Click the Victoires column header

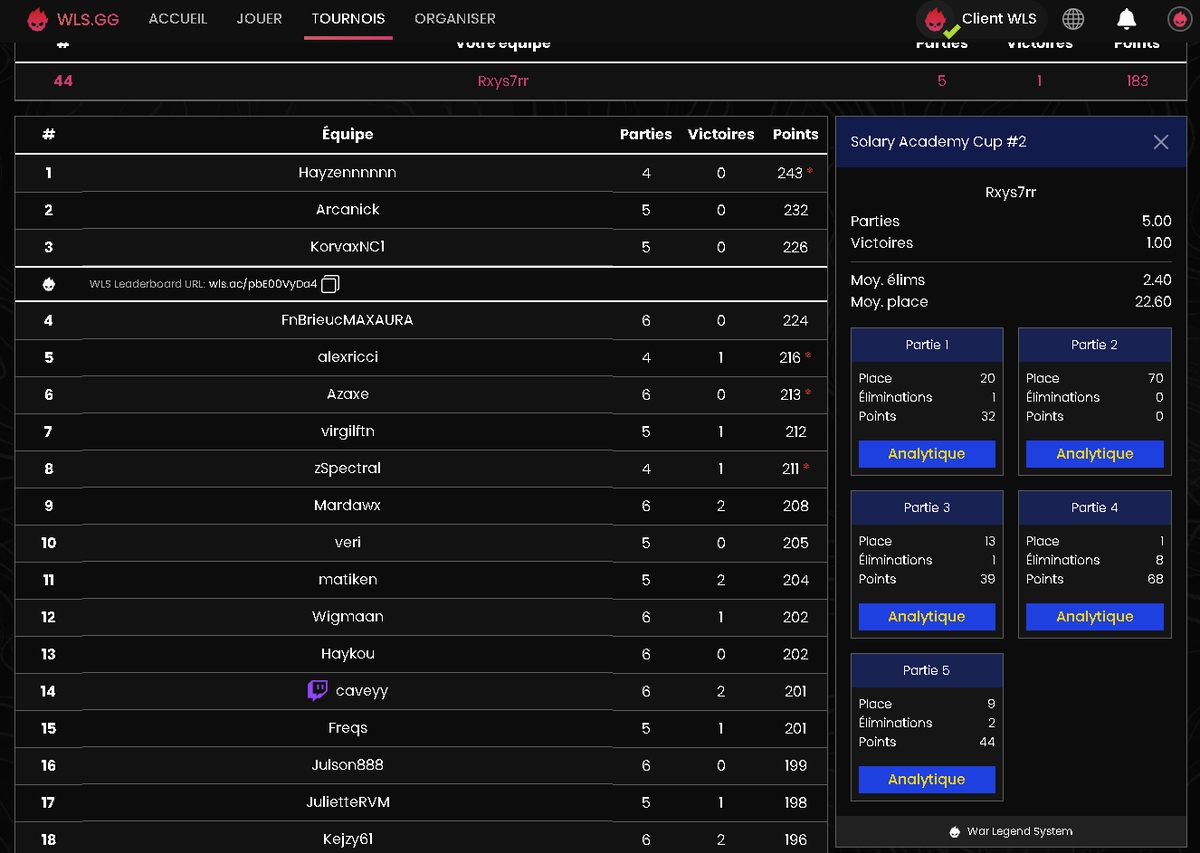pyautogui.click(x=721, y=134)
